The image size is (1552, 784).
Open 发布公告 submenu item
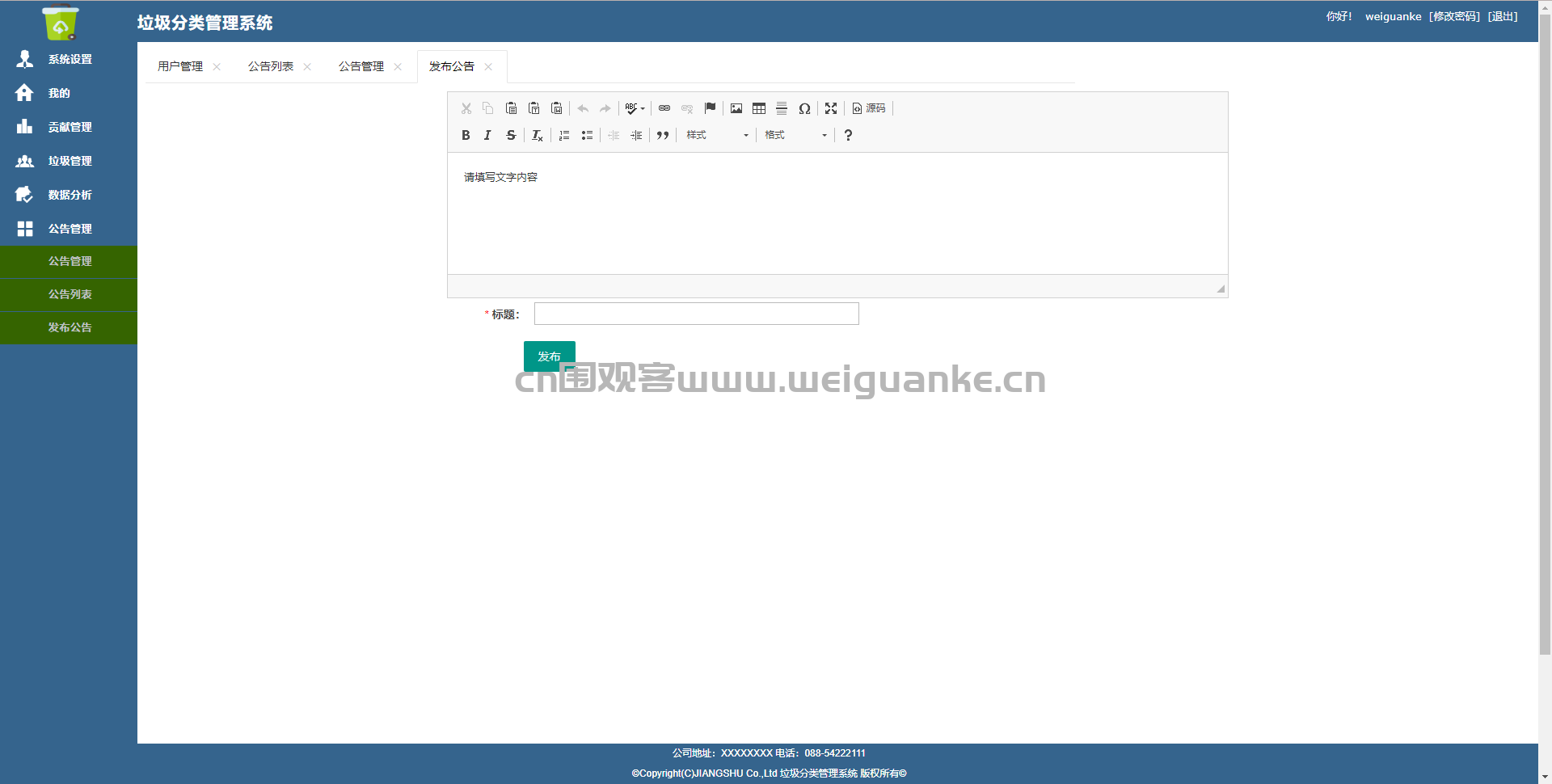[69, 328]
